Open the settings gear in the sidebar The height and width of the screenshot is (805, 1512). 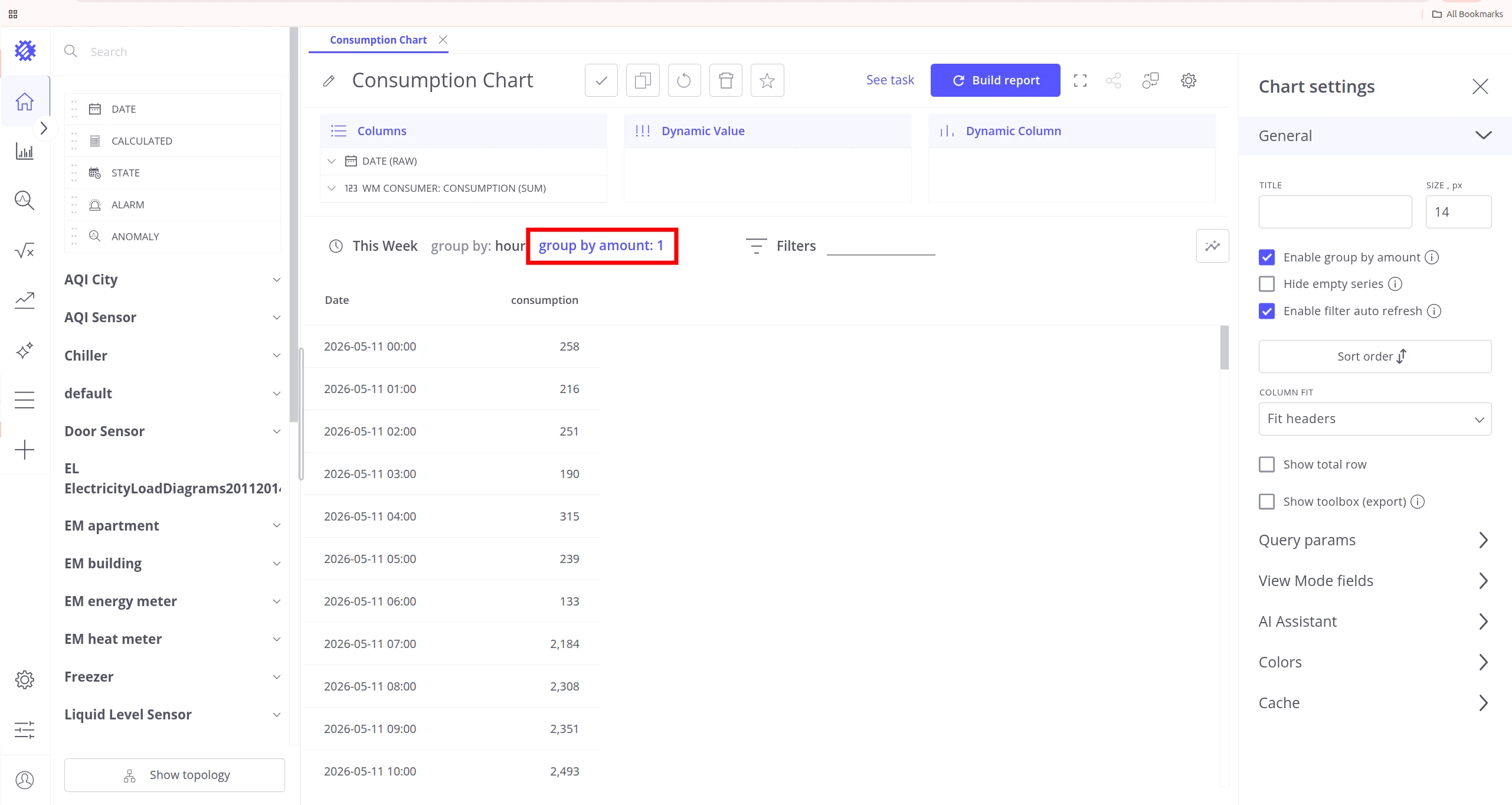(x=24, y=680)
